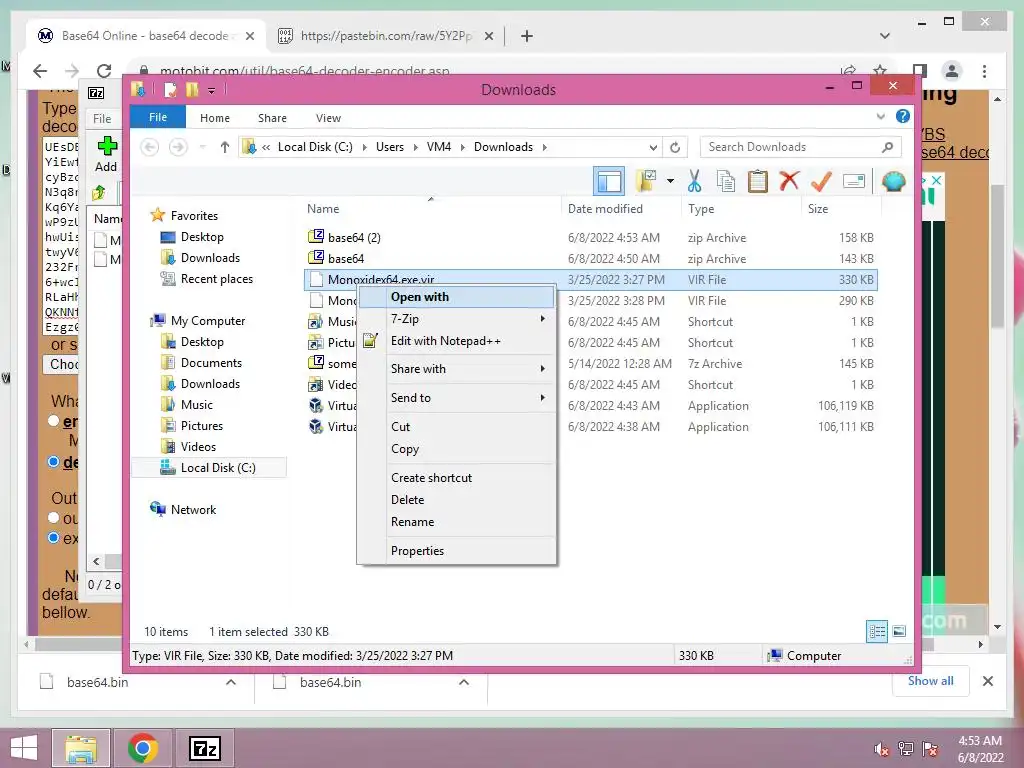The width and height of the screenshot is (1024, 768).
Task: Open second base64.bin download options chevron
Action: [464, 682]
